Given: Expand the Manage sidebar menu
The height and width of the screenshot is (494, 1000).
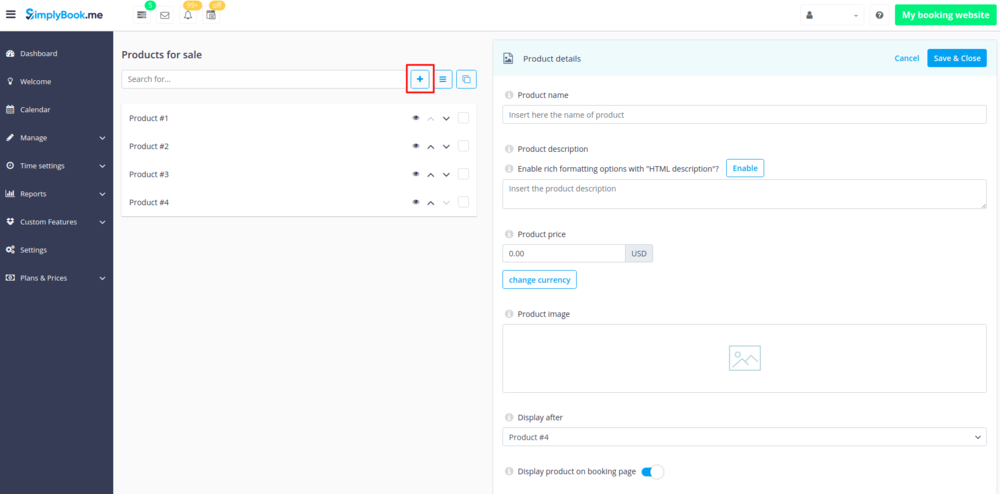Looking at the screenshot, I should pyautogui.click(x=56, y=138).
